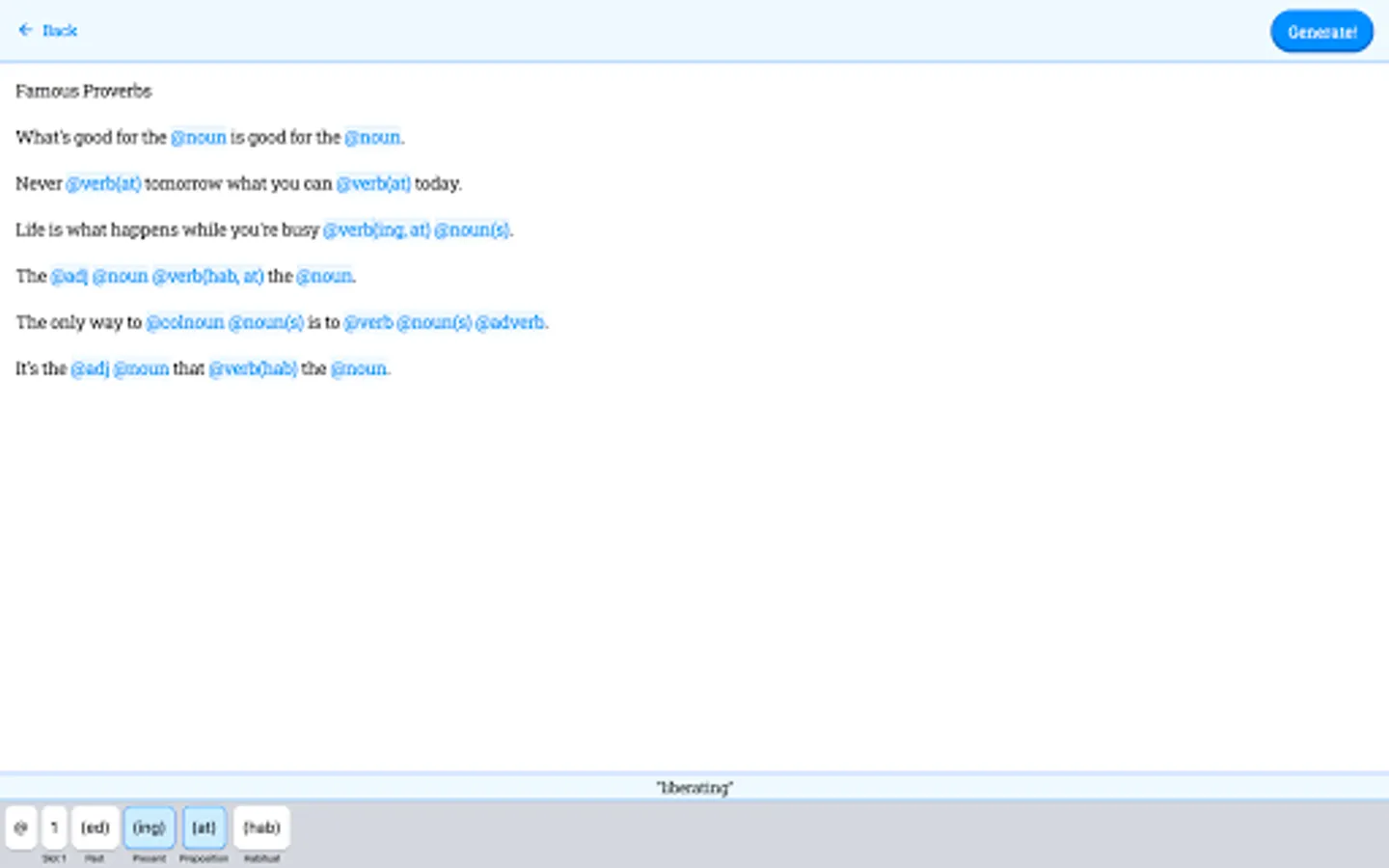
Task: Click the "liberating" preview suggestion bar
Action: [694, 787]
